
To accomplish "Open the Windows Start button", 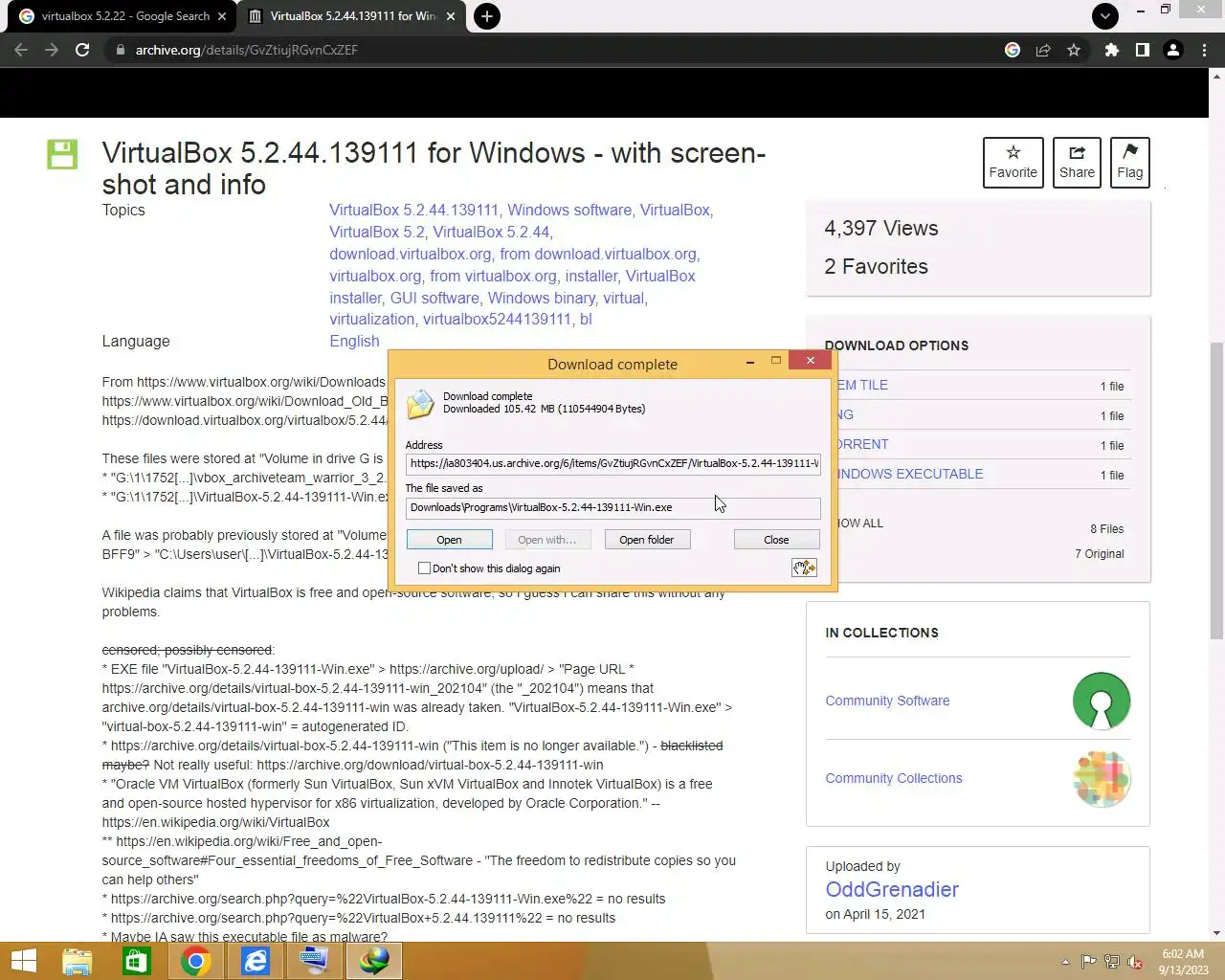I will coord(23,961).
